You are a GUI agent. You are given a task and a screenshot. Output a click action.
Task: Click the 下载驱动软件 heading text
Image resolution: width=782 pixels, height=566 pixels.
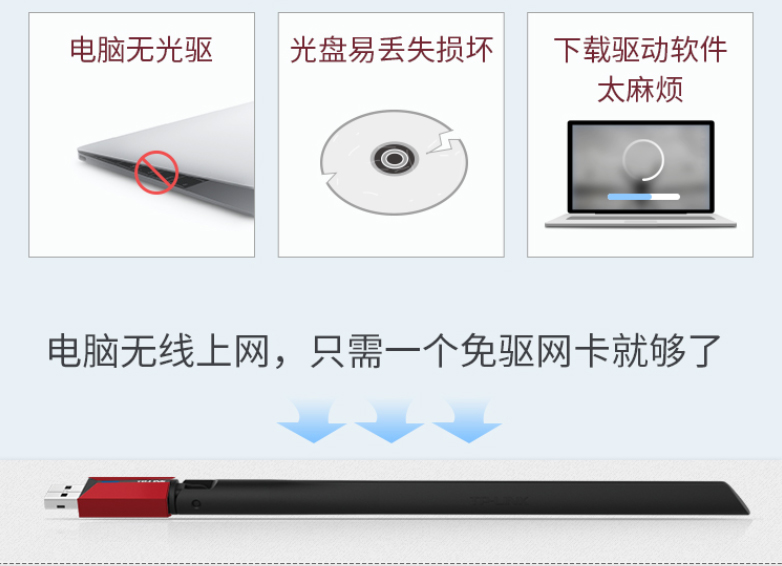tap(640, 49)
